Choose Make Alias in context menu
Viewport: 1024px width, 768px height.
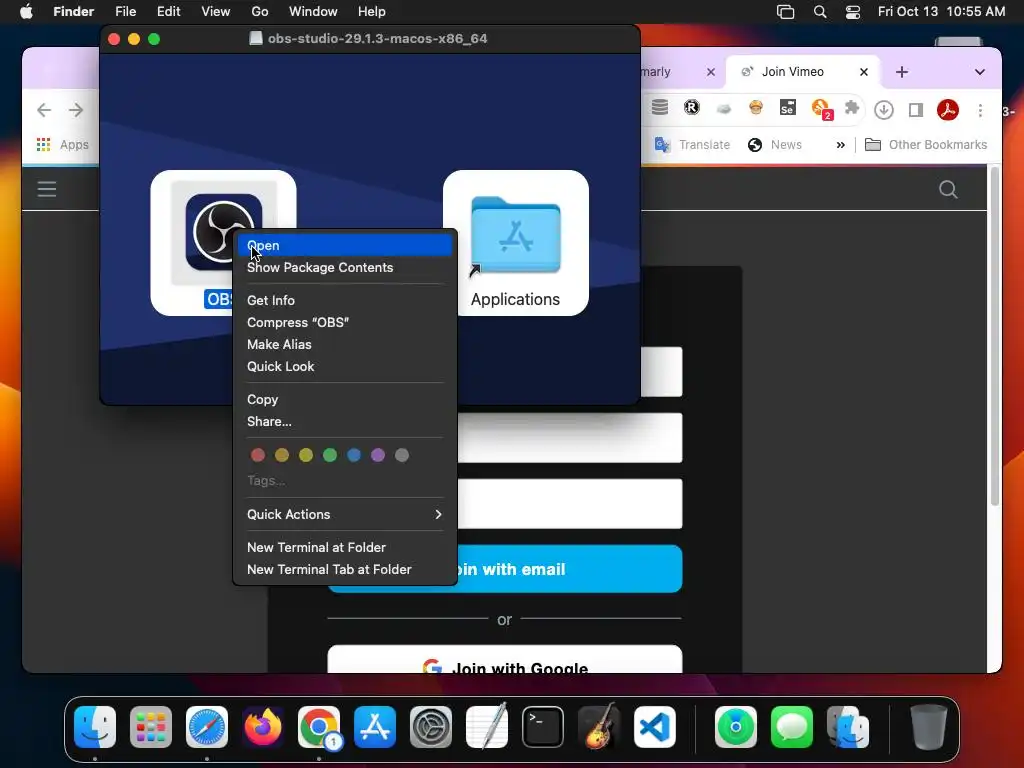point(345,345)
